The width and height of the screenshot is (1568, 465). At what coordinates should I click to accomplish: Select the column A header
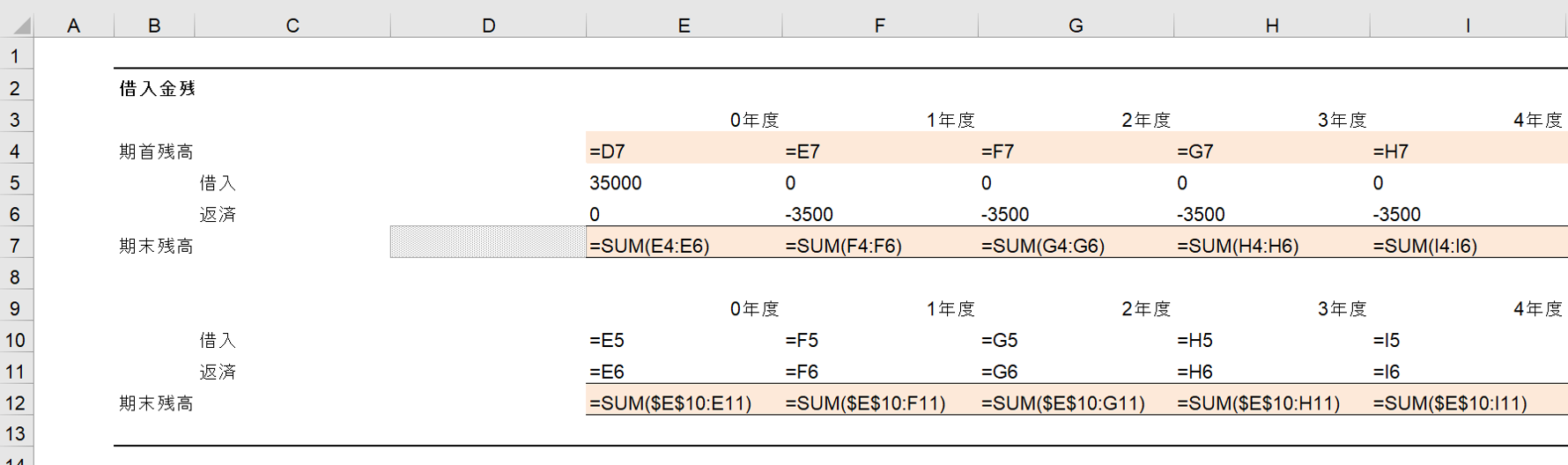(x=74, y=26)
